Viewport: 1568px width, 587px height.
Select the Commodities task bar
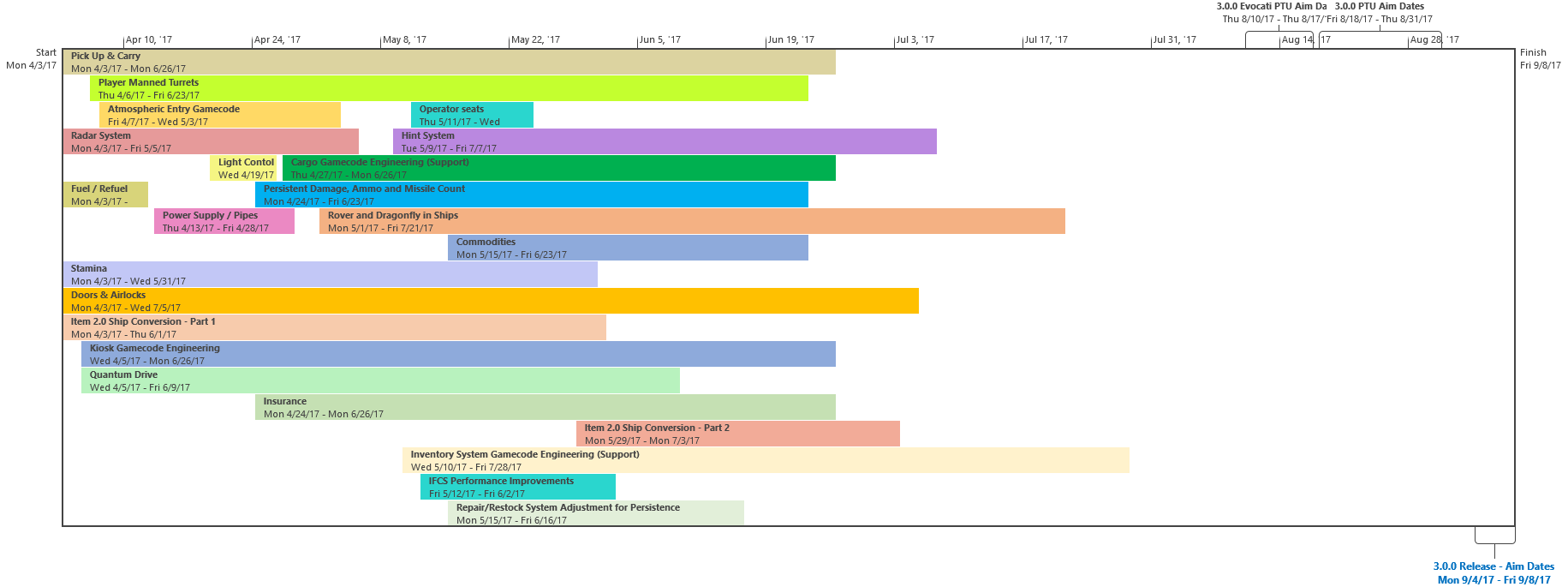point(628,248)
